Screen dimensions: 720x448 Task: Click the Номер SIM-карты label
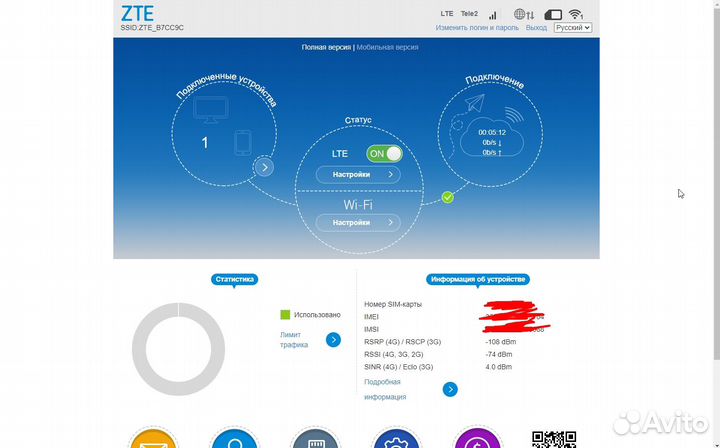coord(393,304)
